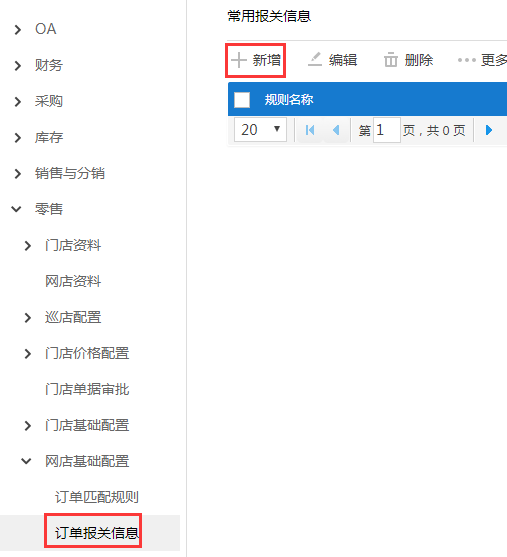Go to next page arrow icon

click(489, 130)
